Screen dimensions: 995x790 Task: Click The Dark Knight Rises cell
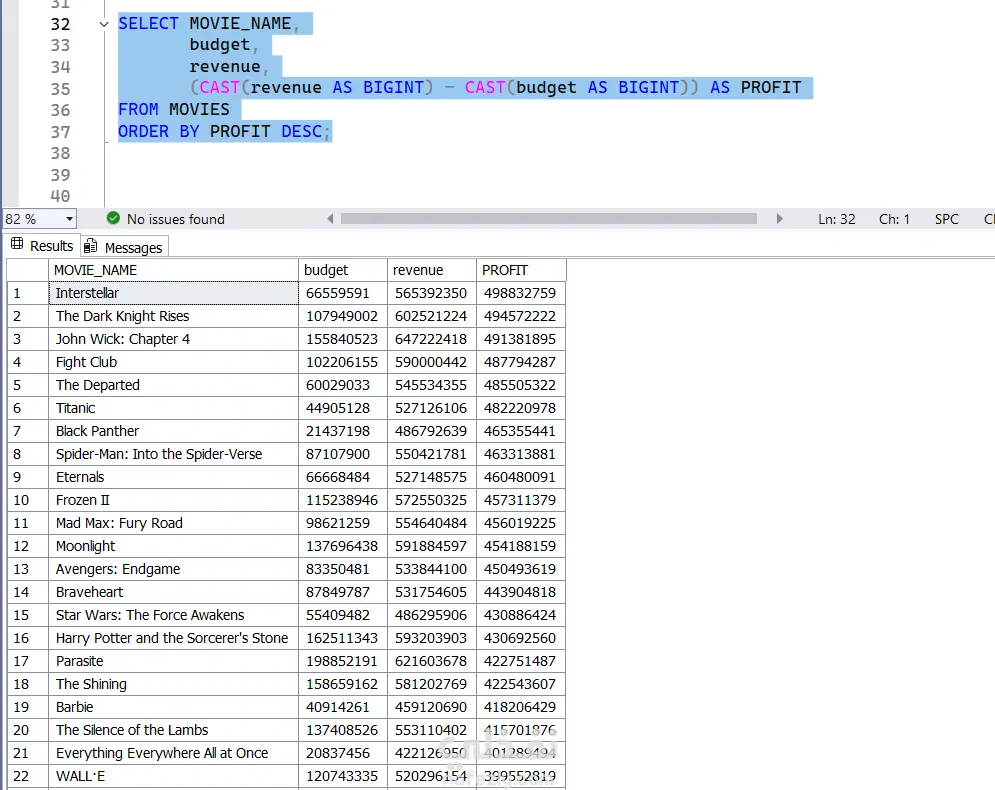[173, 316]
